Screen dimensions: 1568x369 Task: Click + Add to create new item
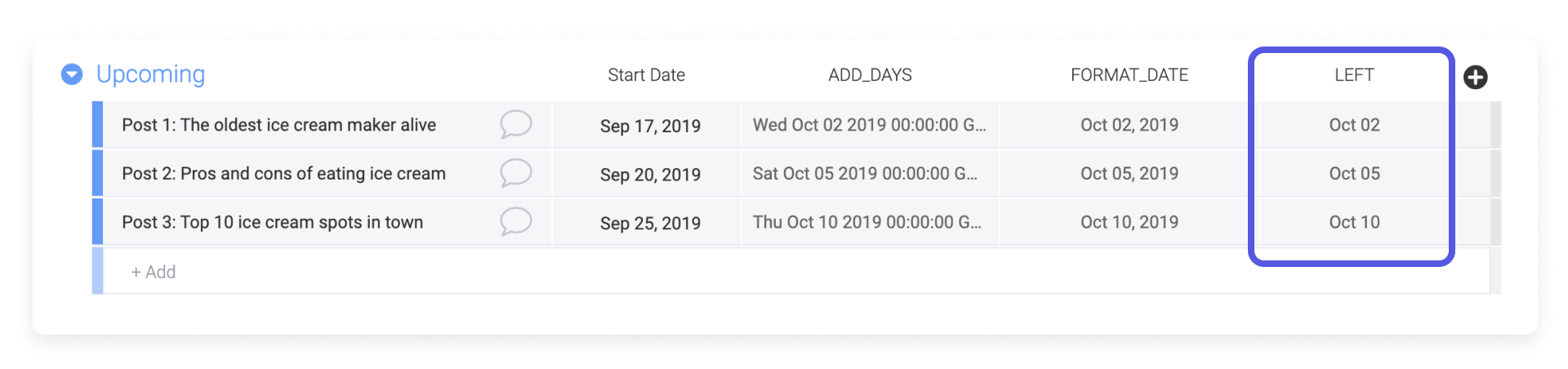154,272
